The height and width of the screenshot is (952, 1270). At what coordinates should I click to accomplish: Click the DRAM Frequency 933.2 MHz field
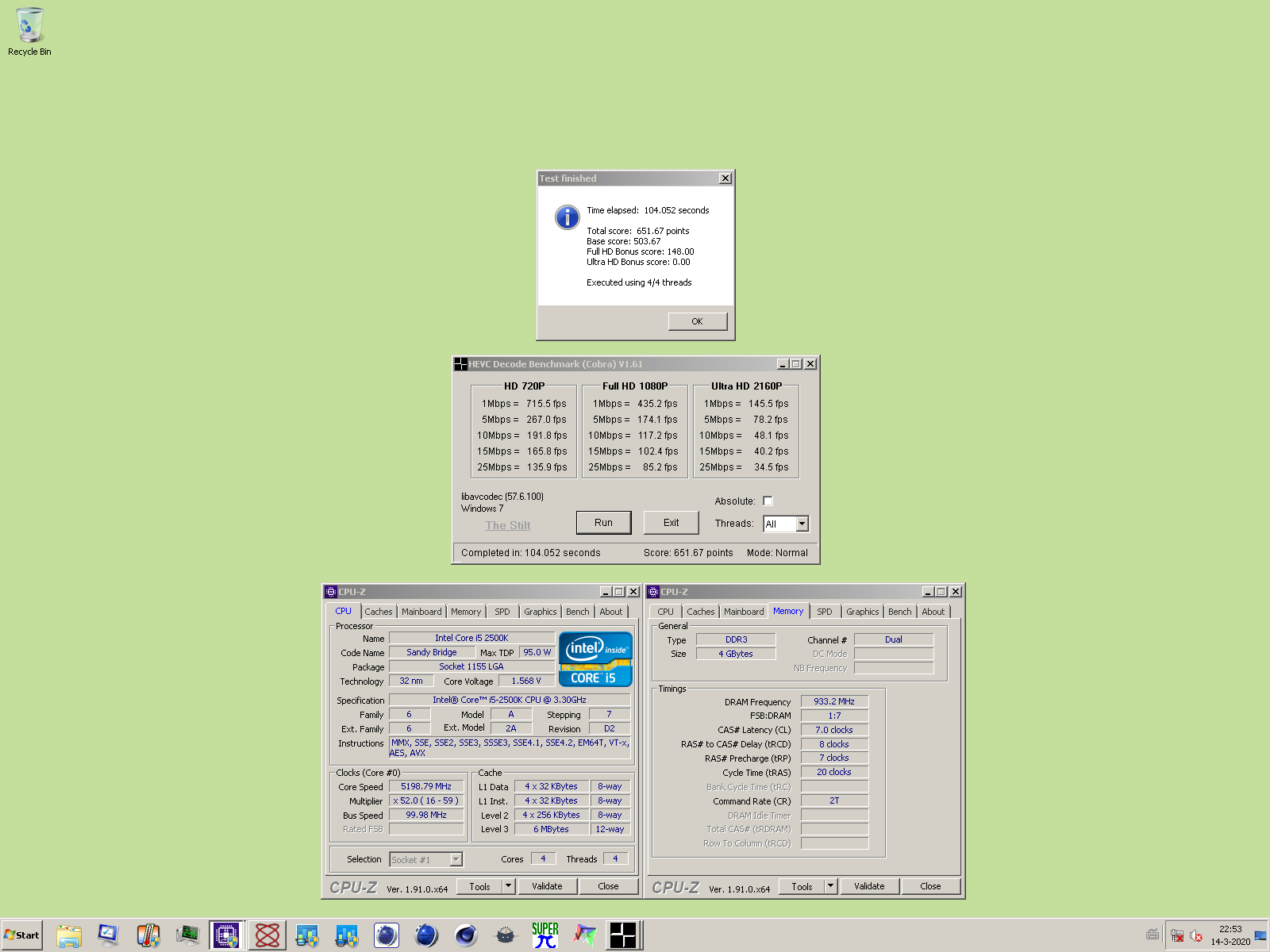click(834, 701)
